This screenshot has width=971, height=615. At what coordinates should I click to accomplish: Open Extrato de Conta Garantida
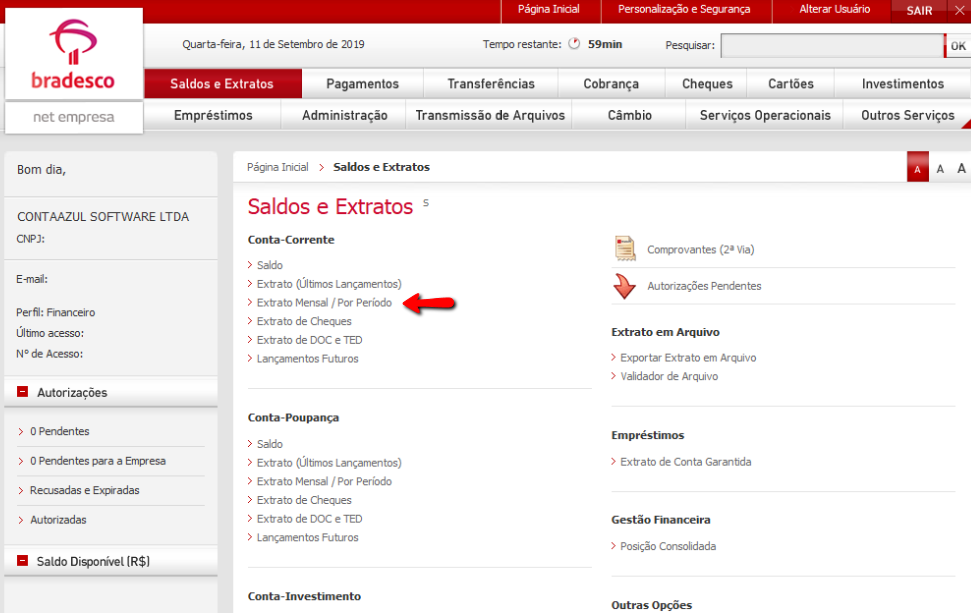(x=686, y=461)
